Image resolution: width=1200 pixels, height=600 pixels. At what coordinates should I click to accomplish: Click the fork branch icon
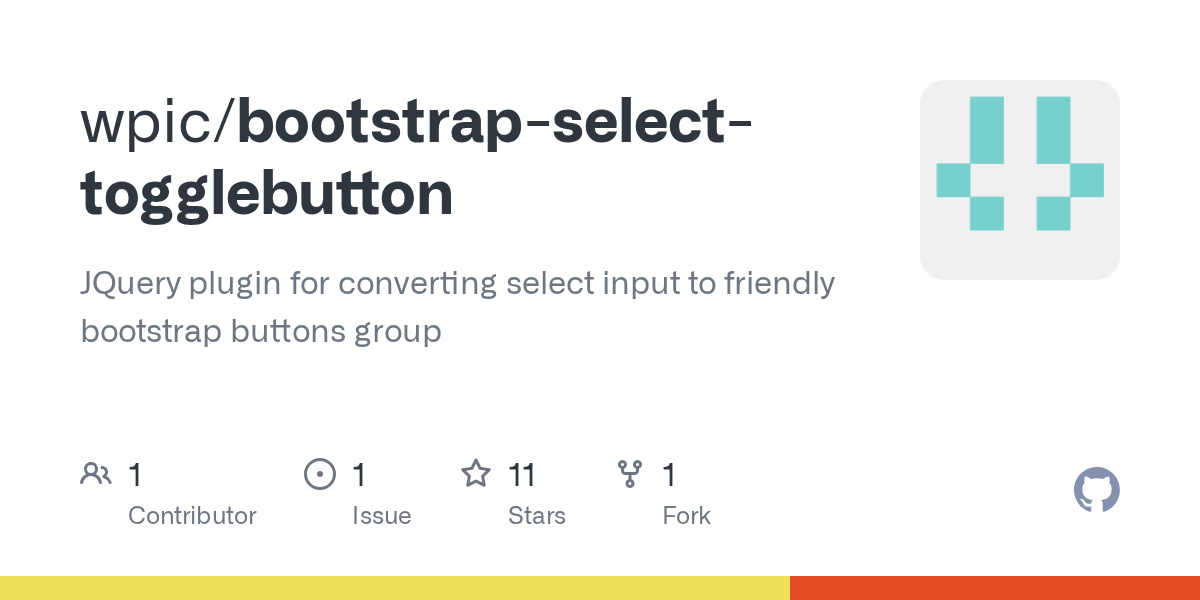point(630,474)
